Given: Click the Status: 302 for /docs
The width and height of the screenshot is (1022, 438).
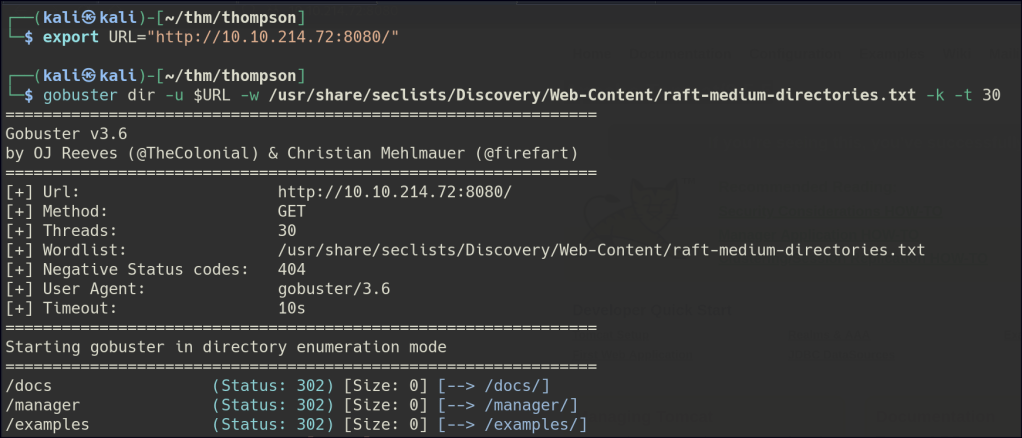Looking at the screenshot, I should (272, 386).
